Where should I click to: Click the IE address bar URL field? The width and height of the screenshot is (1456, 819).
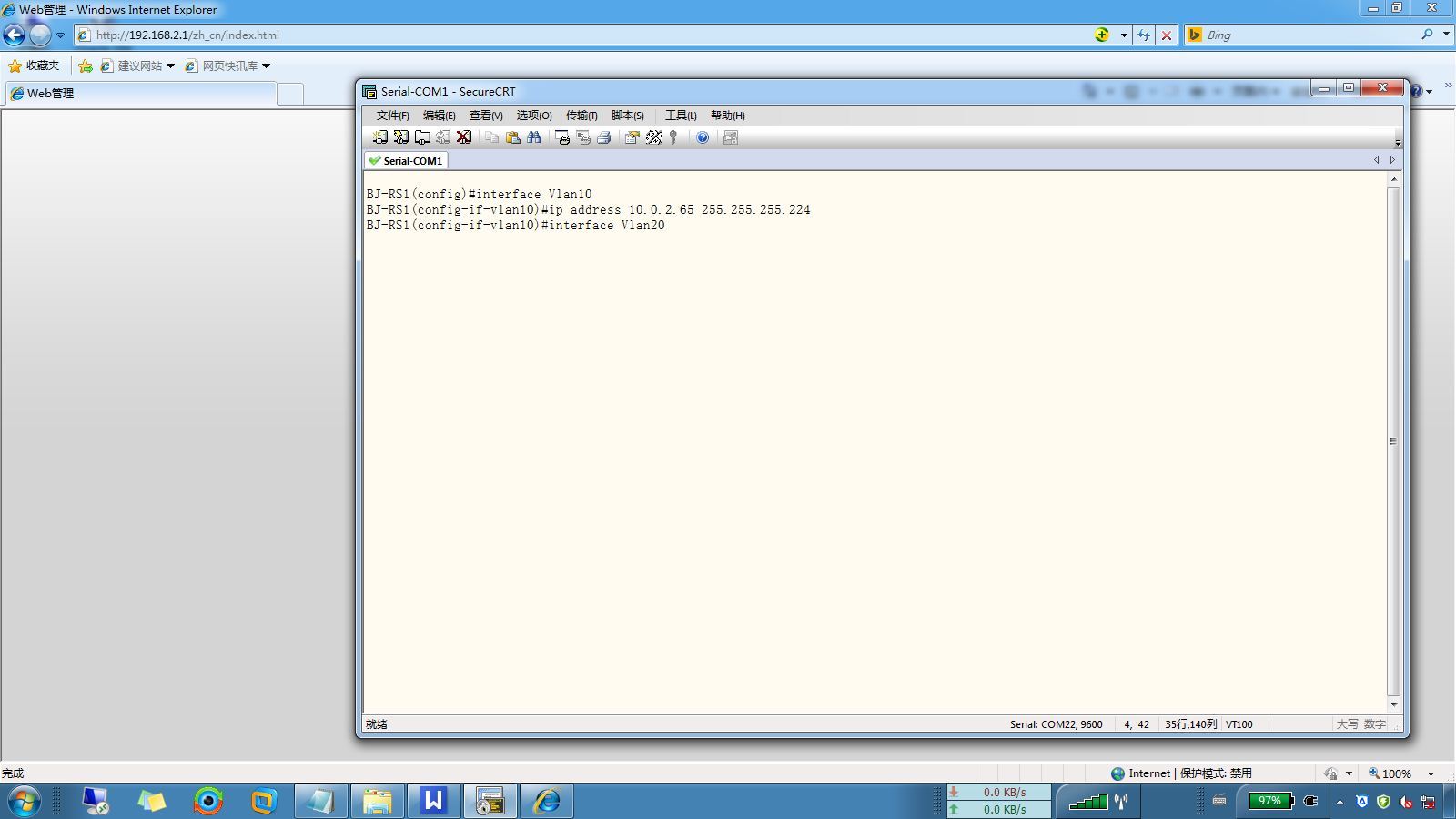click(582, 35)
